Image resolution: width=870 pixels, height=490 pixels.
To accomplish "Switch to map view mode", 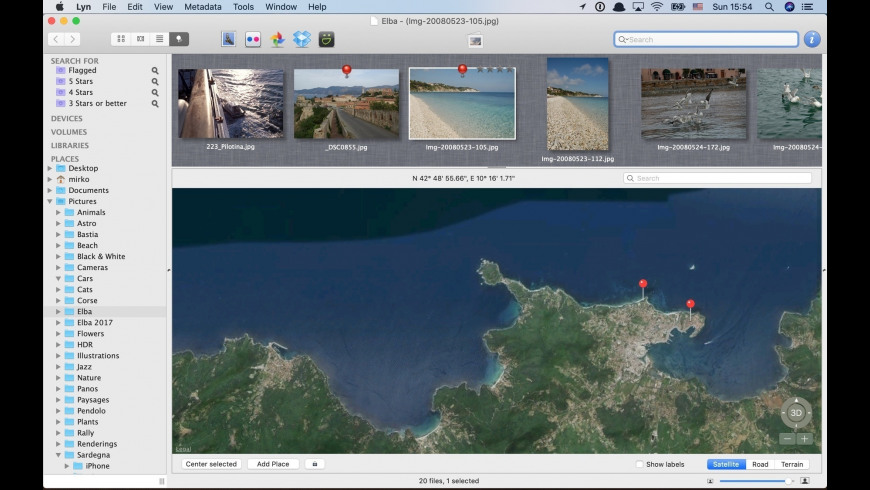I will point(179,39).
